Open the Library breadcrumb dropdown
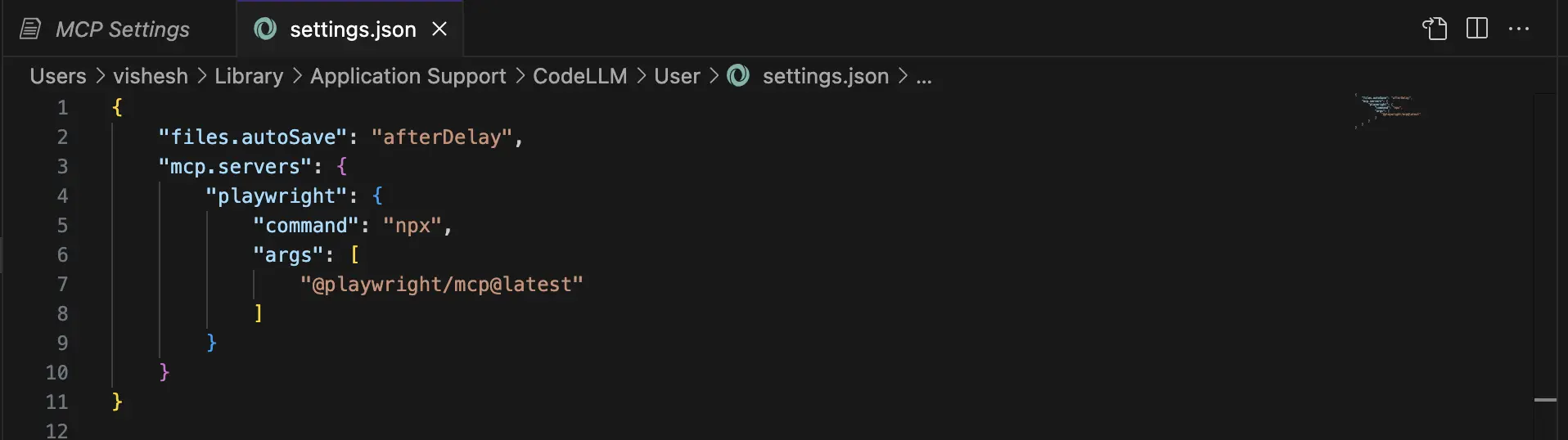Image resolution: width=1568 pixels, height=440 pixels. pyautogui.click(x=249, y=76)
